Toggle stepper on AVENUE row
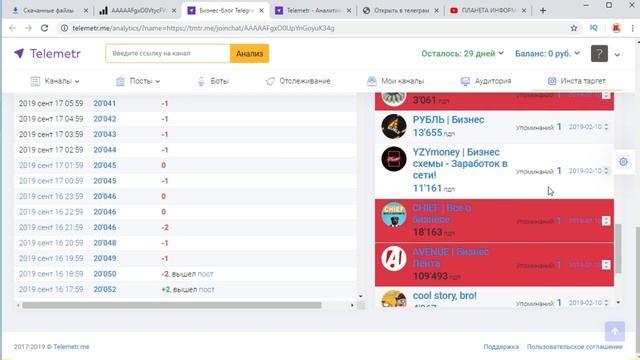Screen dimensions: 640x360 (606, 265)
